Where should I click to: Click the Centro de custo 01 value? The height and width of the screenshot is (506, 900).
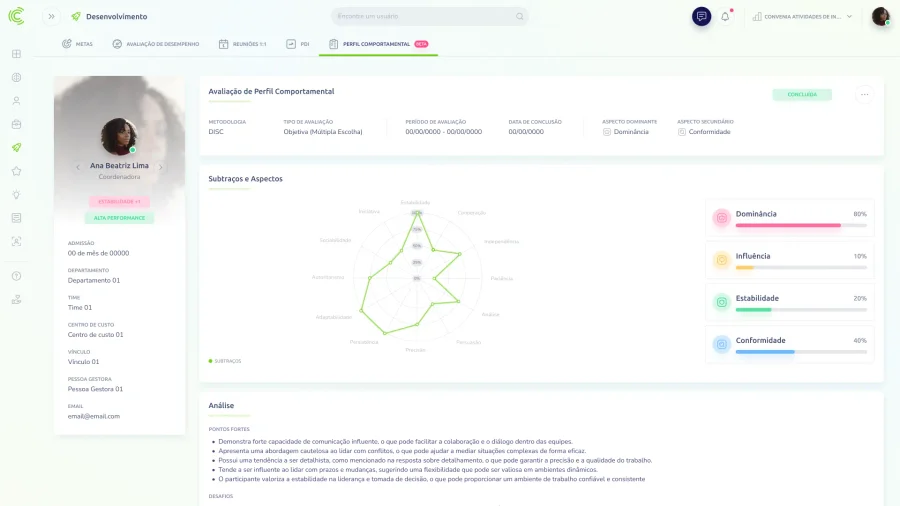pyautogui.click(x=95, y=334)
